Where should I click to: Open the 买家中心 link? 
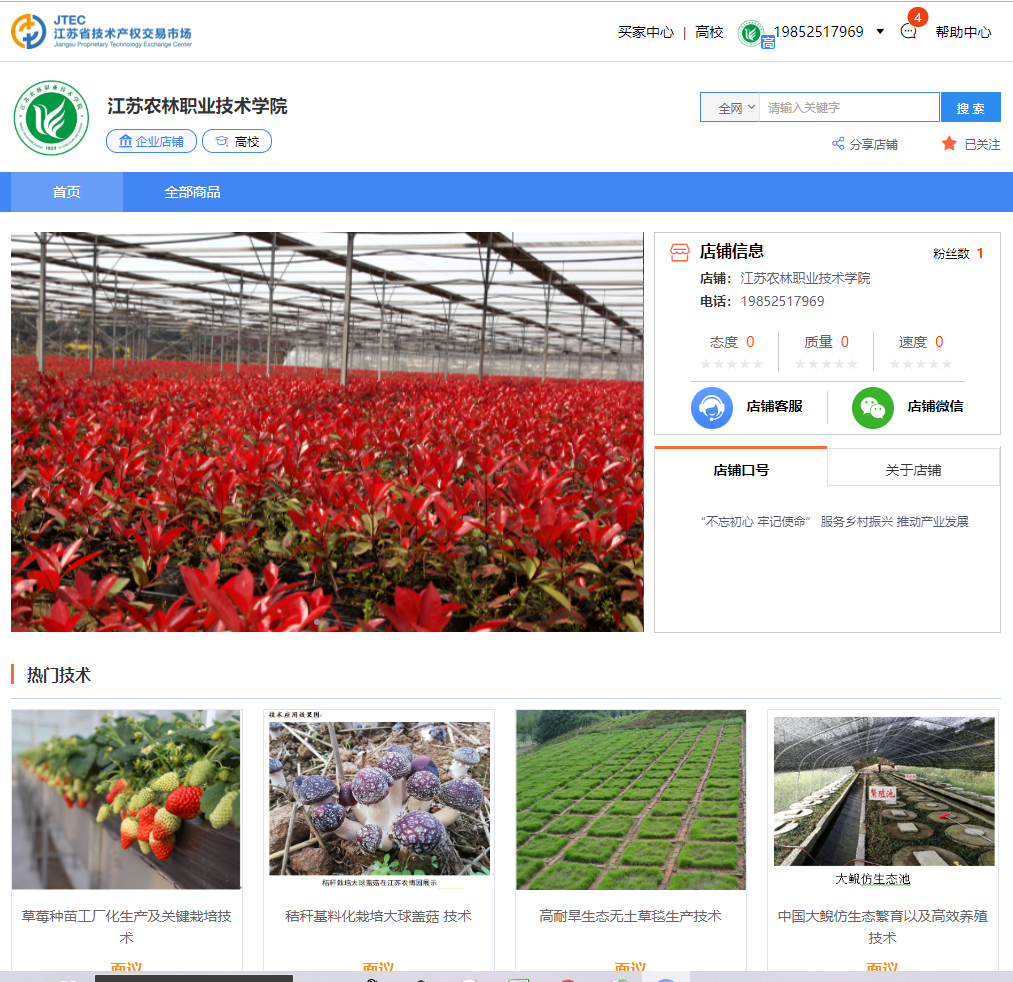coord(645,32)
